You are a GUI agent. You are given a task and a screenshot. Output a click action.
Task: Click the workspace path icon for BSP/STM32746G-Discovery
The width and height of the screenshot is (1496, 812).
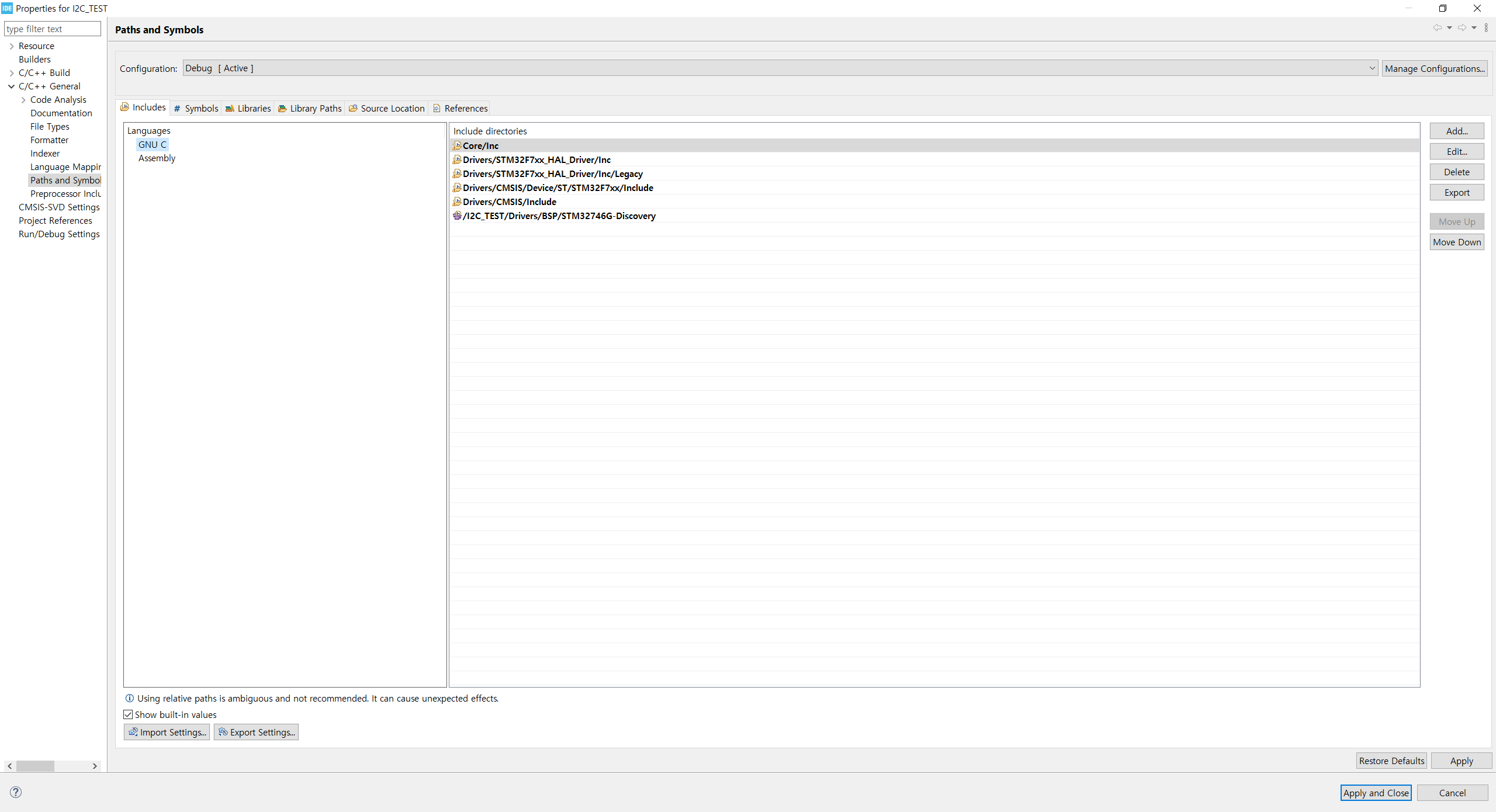pos(457,216)
